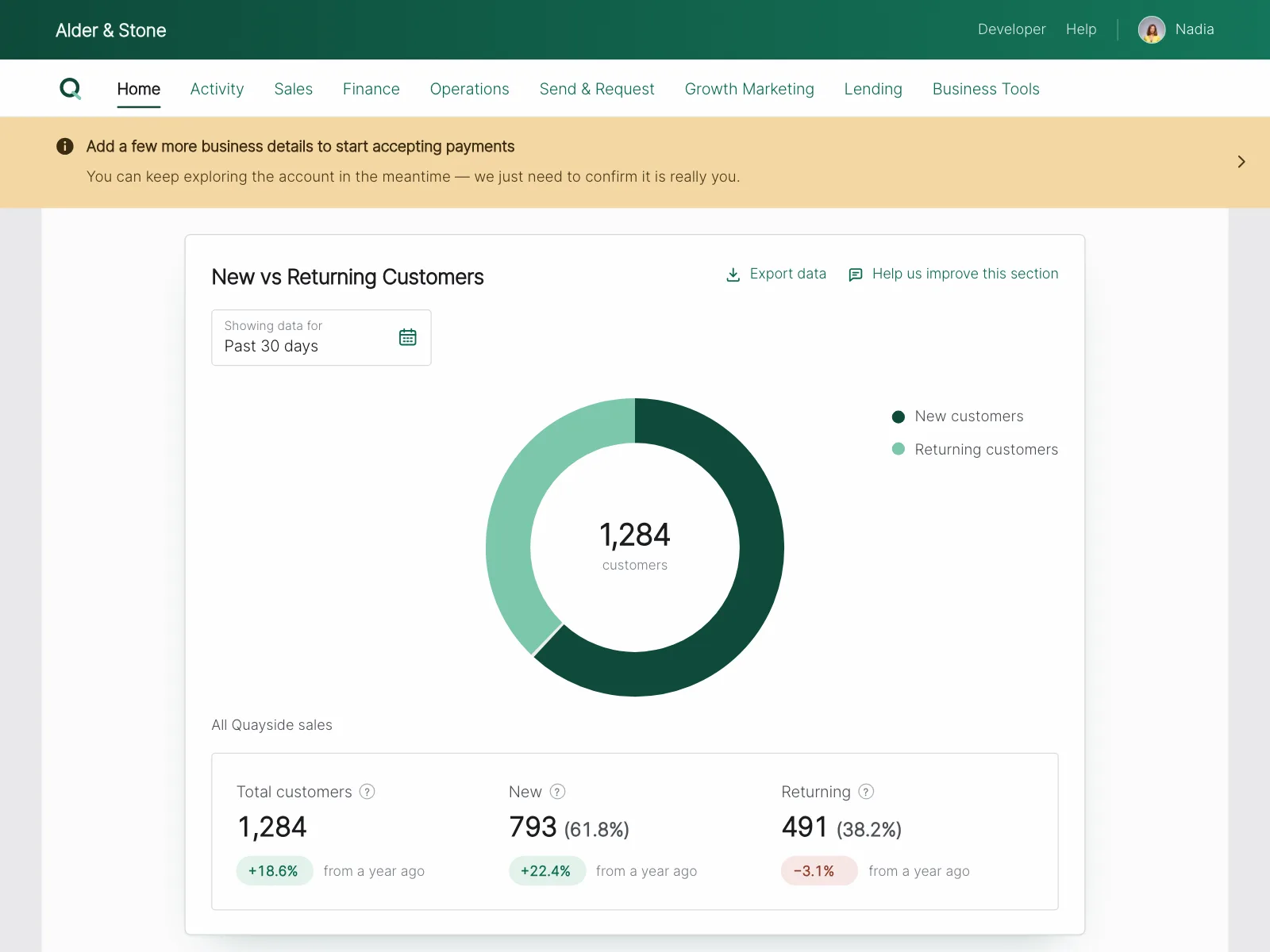Open the Business Tools tab
Image resolution: width=1270 pixels, height=952 pixels.
[x=986, y=89]
